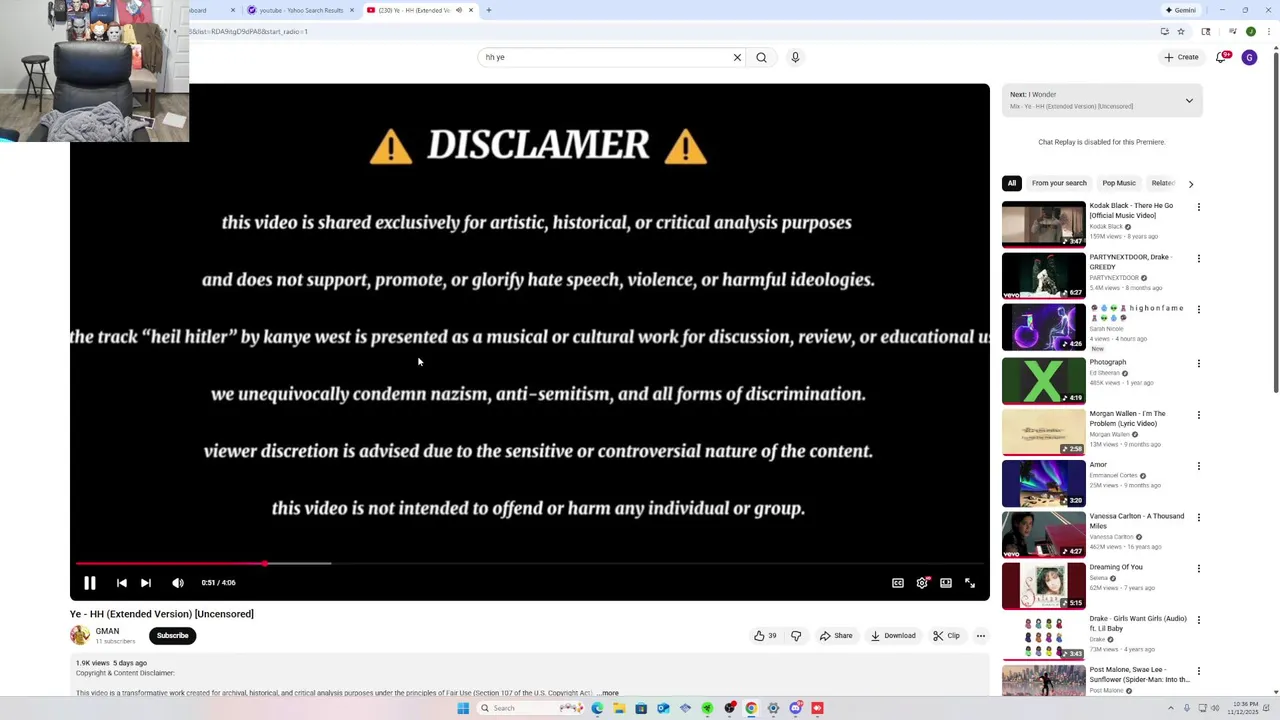The image size is (1280, 720).
Task: Open Vanessa Carlton A Thousand Miles thumbnail
Action: click(x=1043, y=535)
